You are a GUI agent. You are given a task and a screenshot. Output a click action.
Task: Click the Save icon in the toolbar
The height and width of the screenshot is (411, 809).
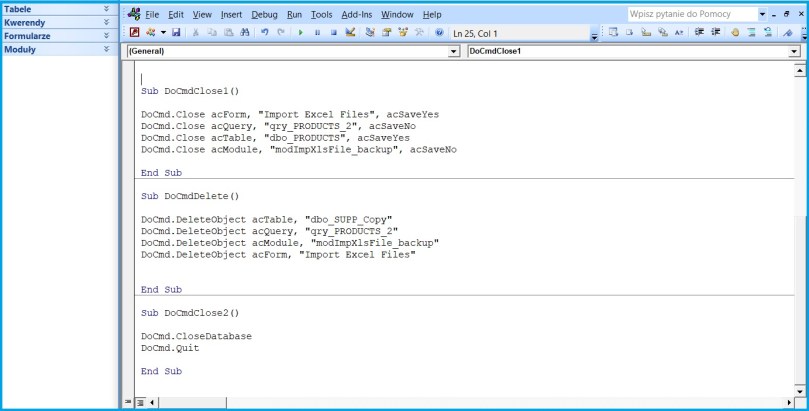[176, 33]
